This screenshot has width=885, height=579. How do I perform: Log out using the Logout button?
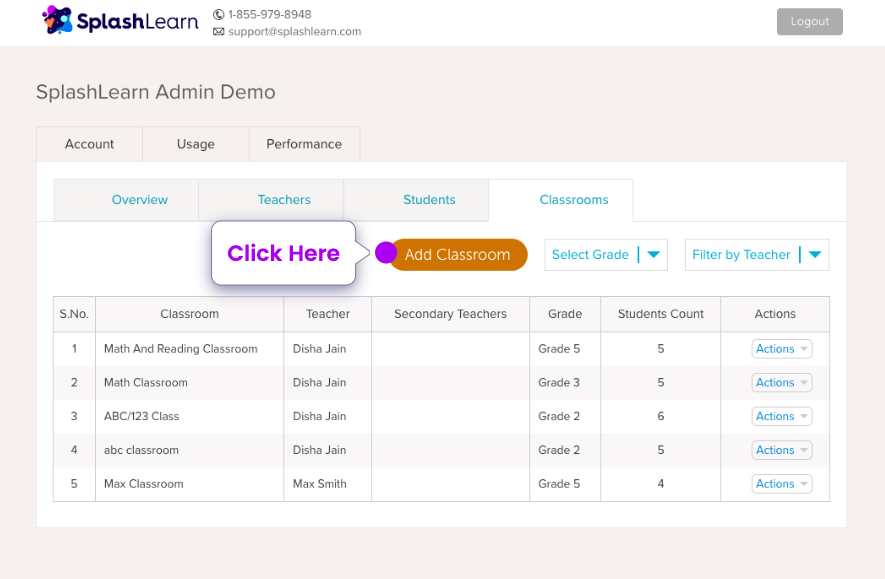809,21
